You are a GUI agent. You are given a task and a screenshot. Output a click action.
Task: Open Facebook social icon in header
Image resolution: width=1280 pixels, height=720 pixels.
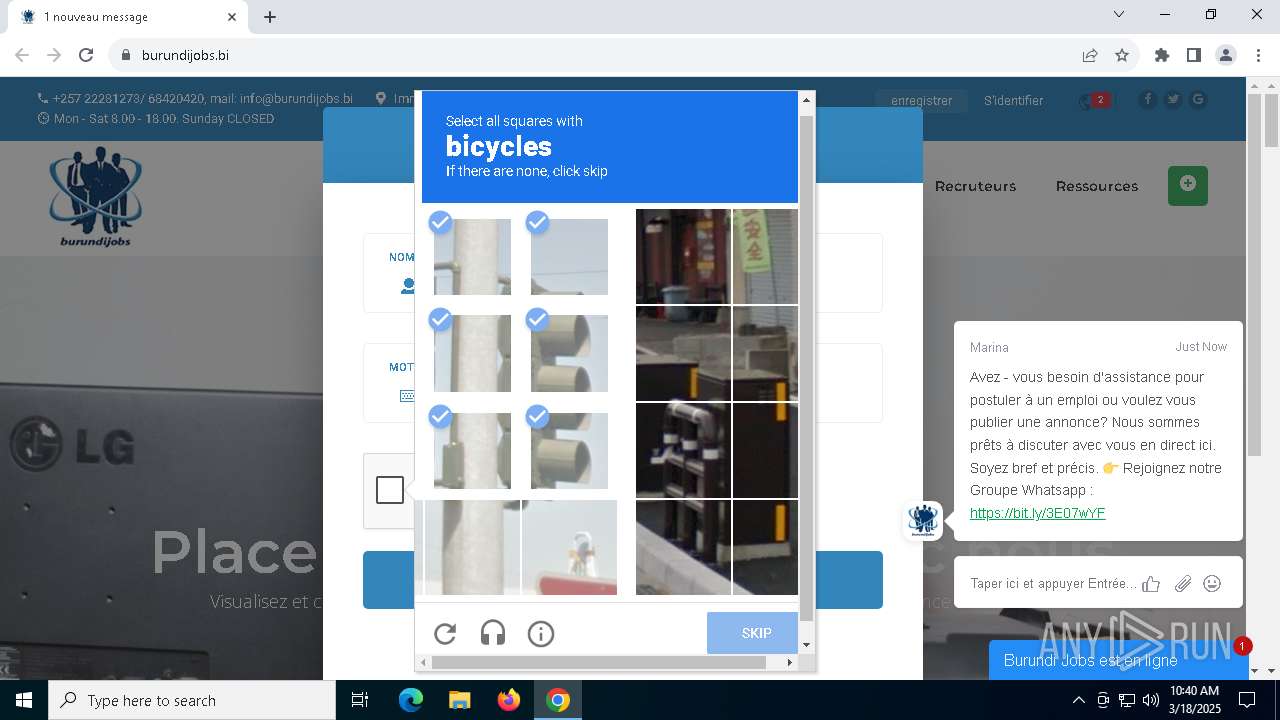[1148, 100]
